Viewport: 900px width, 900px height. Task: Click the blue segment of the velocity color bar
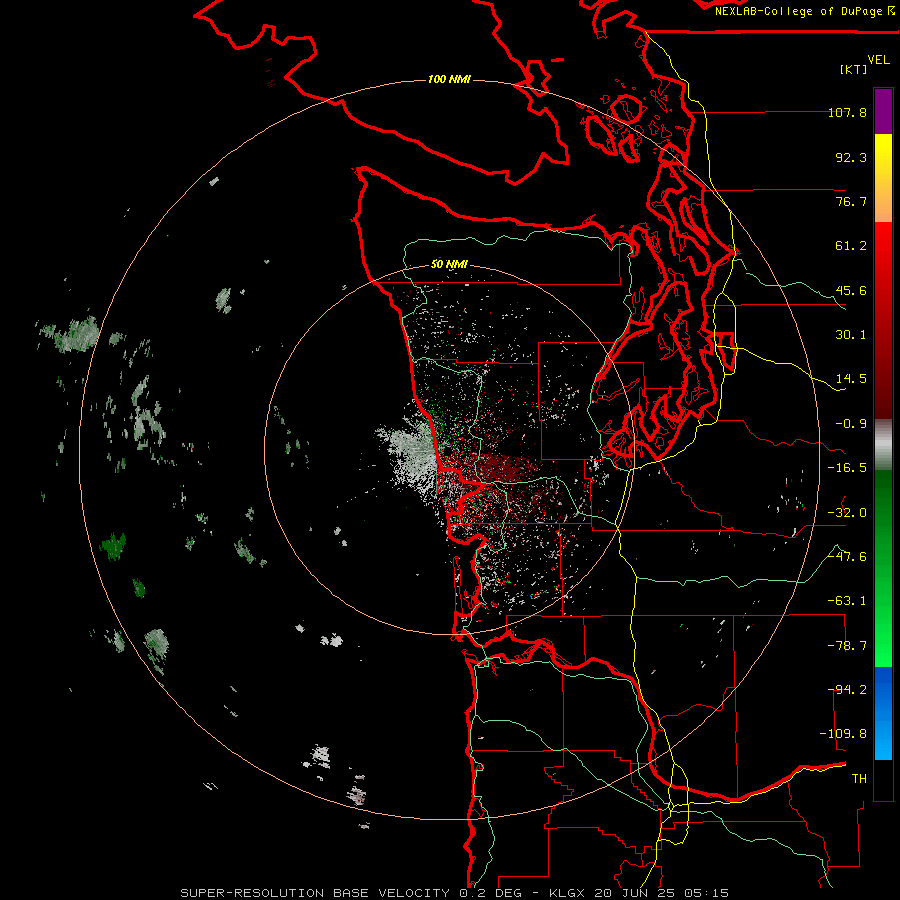(883, 713)
